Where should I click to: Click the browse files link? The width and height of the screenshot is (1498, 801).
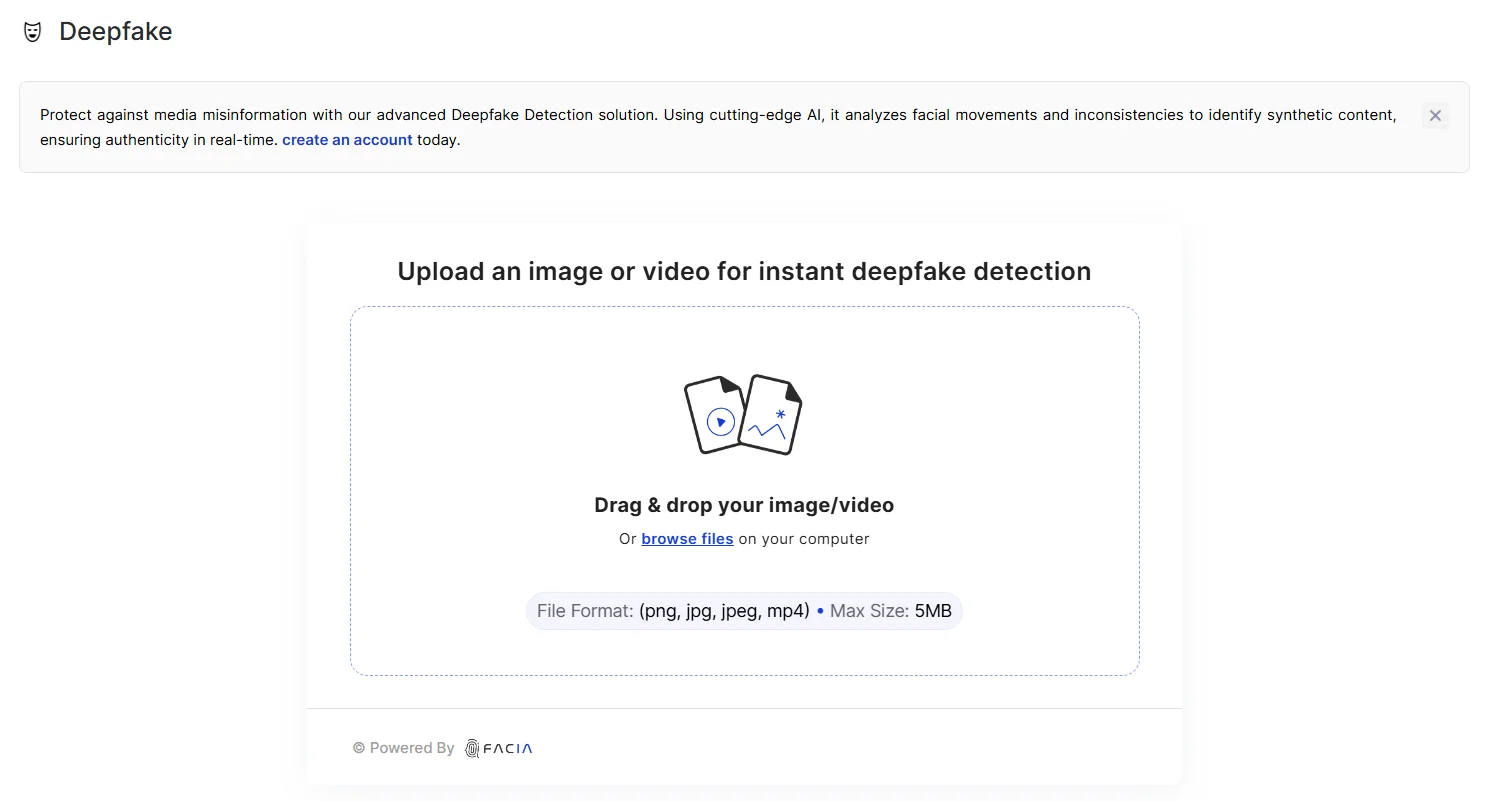point(687,538)
